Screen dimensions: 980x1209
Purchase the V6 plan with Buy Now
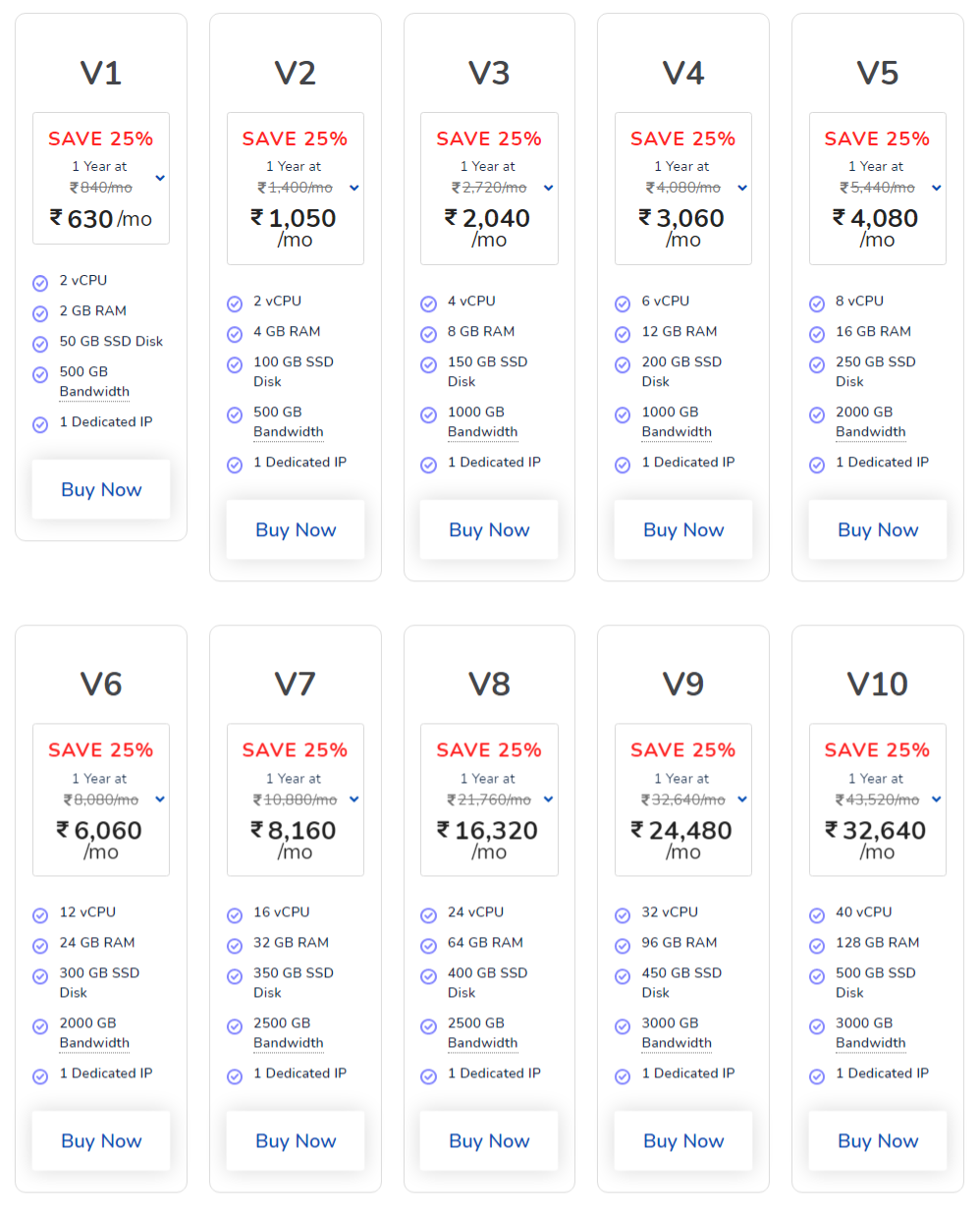coord(101,1140)
